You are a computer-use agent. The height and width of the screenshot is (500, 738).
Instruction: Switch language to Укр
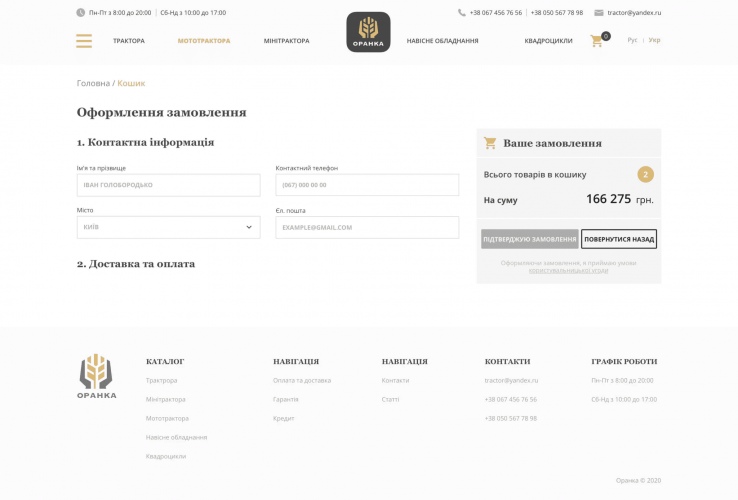pyautogui.click(x=654, y=40)
